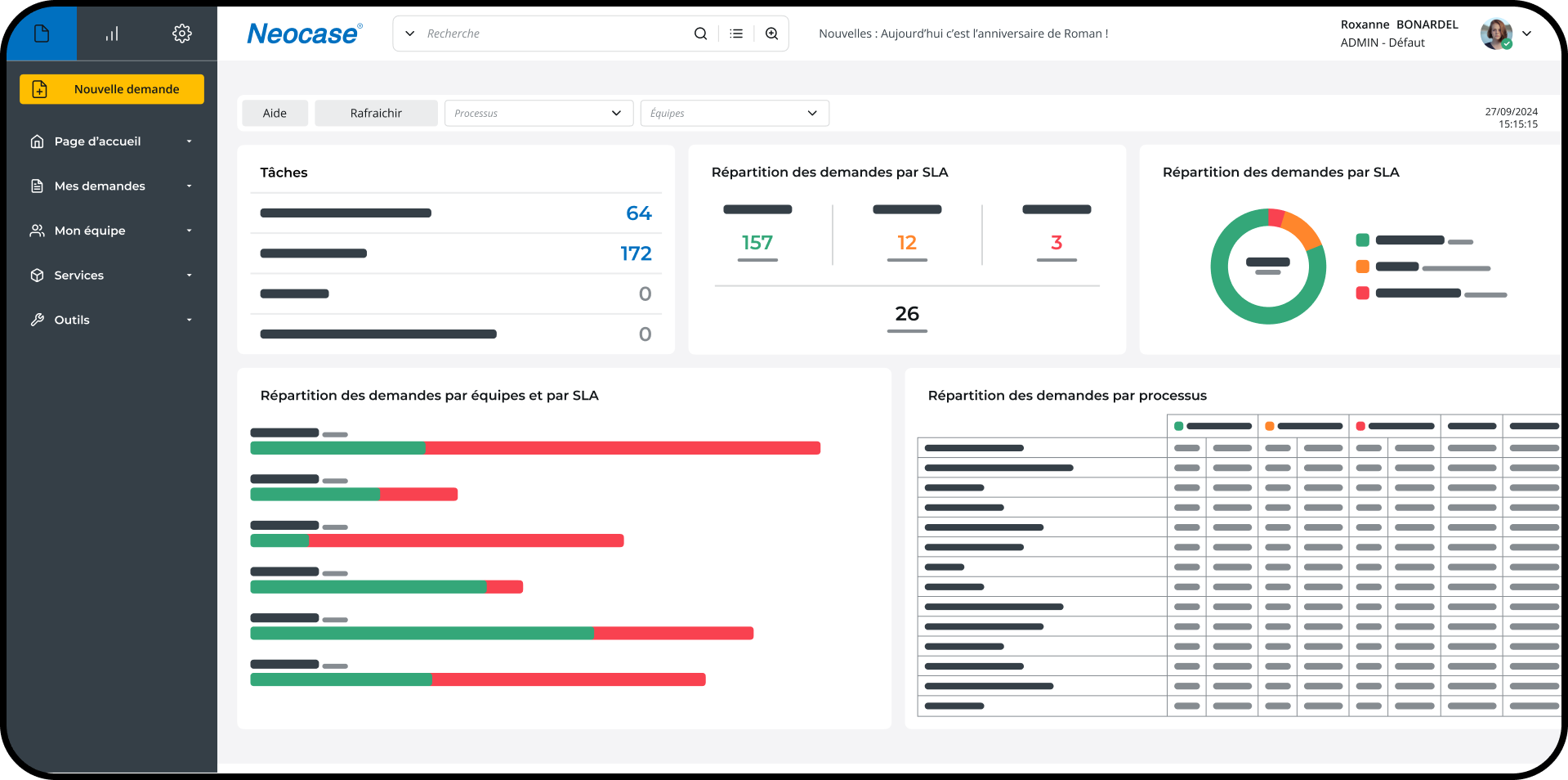This screenshot has width=1568, height=780.
Task: Open the settings gear icon
Action: tap(181, 34)
